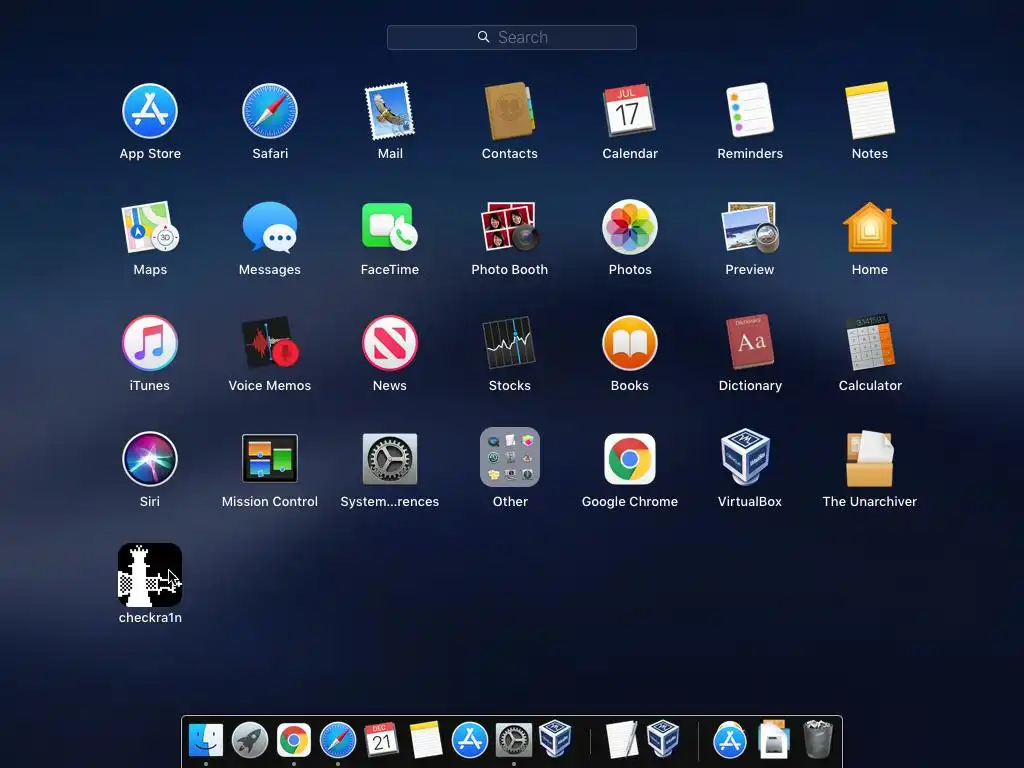Open VirtualBox from the Launchpad grid
Viewport: 1024px width, 768px height.
pyautogui.click(x=746, y=457)
